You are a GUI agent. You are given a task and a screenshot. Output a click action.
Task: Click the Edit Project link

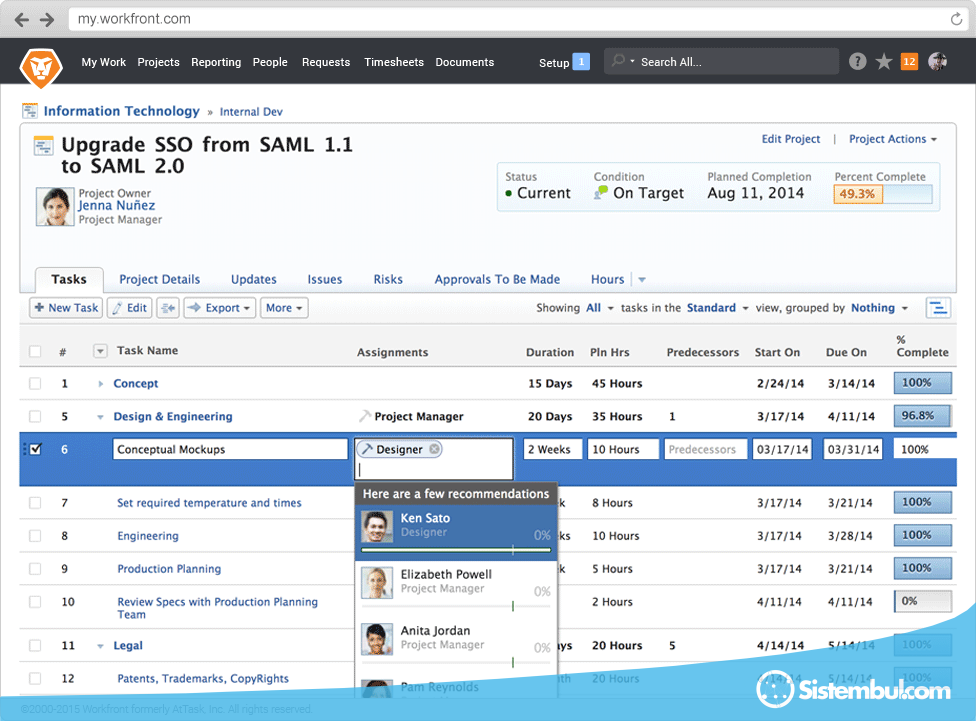coord(791,139)
